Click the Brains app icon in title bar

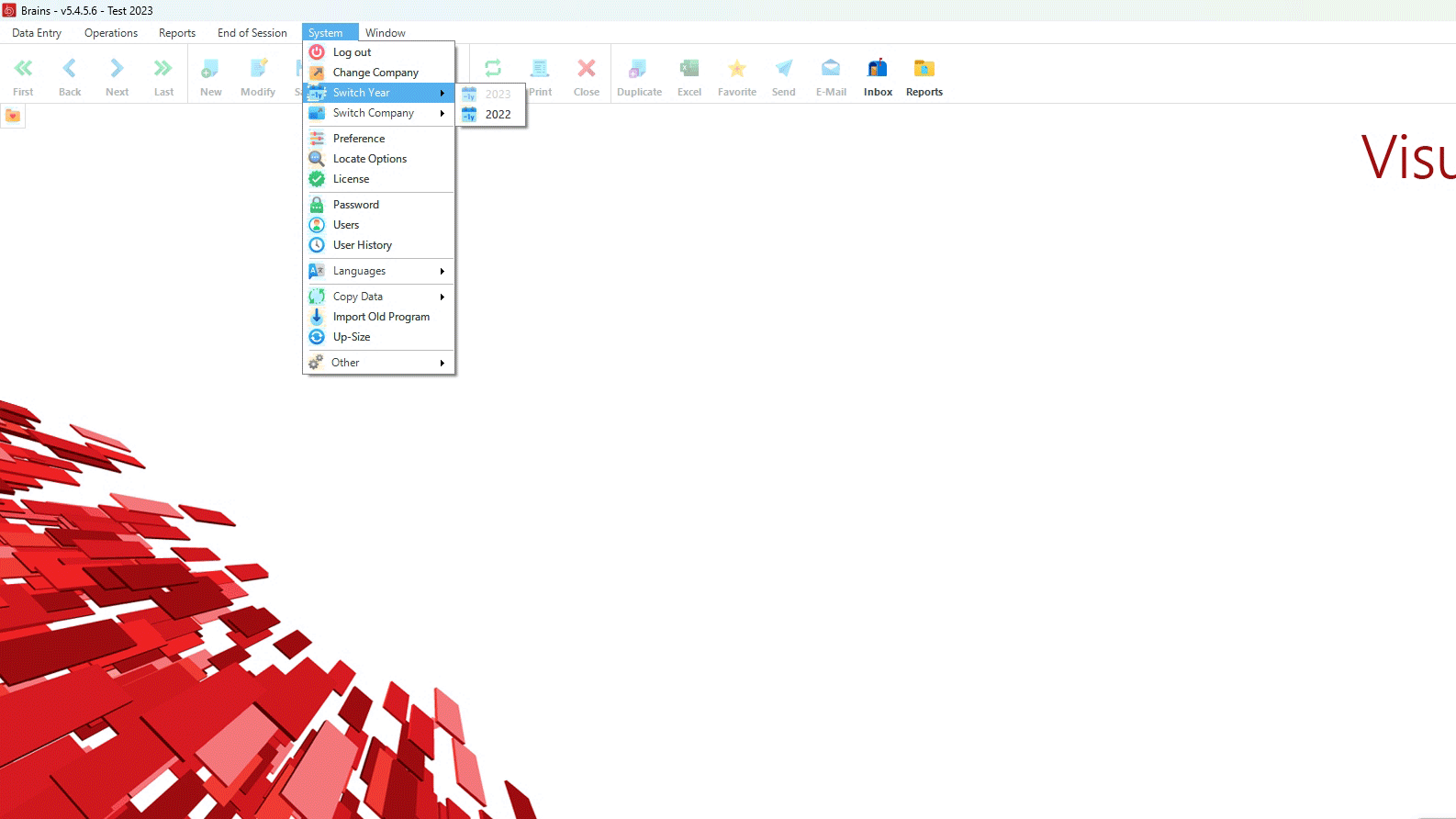[9, 10]
